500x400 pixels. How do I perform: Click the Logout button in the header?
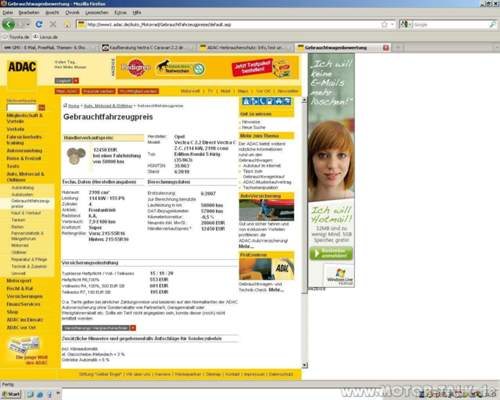point(67,81)
